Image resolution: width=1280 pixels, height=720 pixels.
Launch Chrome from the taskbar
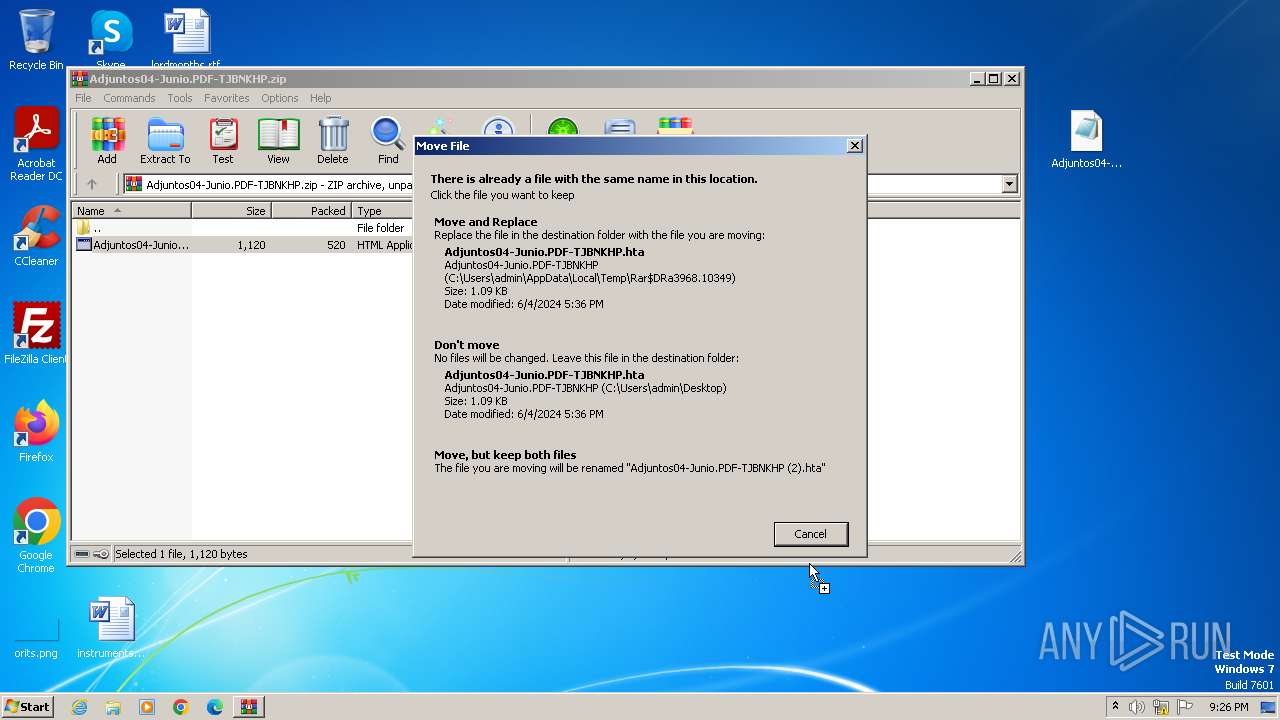[x=181, y=707]
